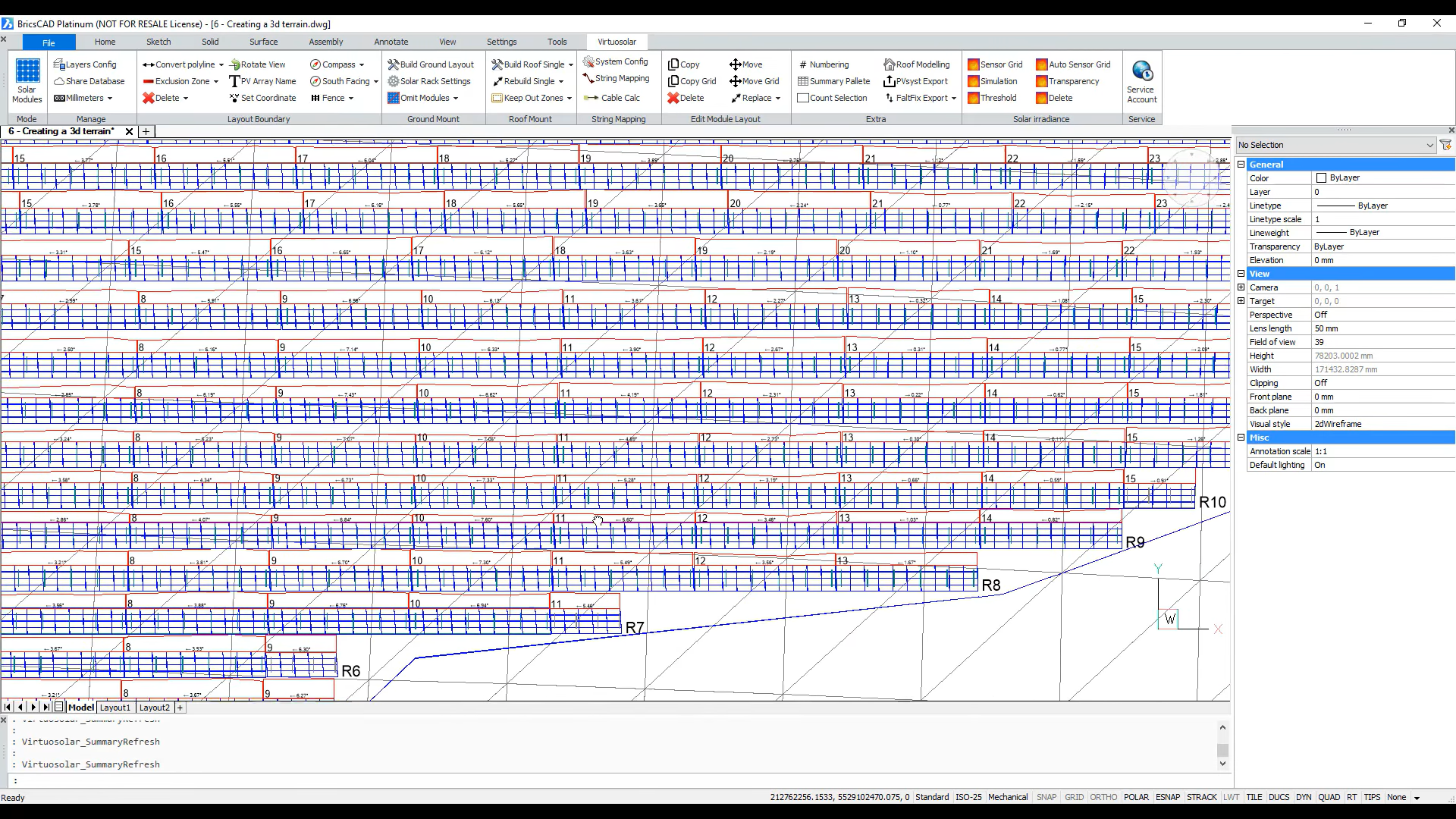
Task: Switch to the Annotate ribbon tab
Action: click(x=391, y=42)
